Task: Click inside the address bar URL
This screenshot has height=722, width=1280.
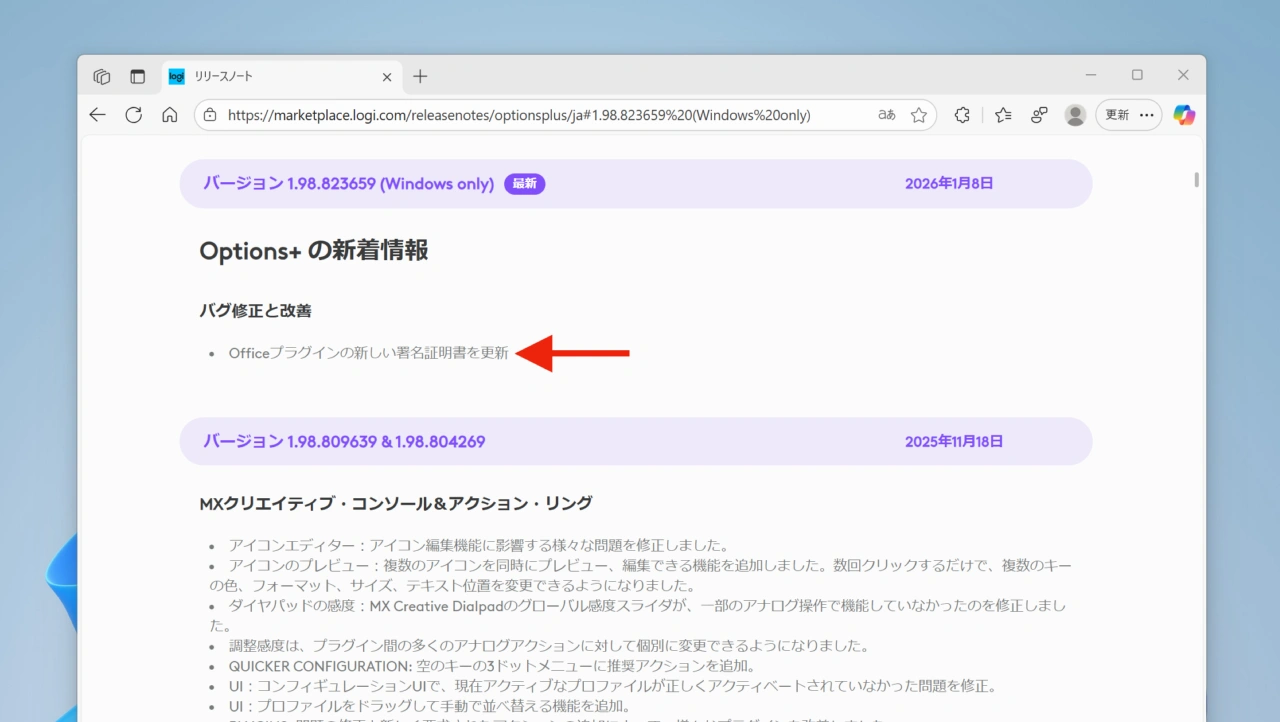Action: 500,115
